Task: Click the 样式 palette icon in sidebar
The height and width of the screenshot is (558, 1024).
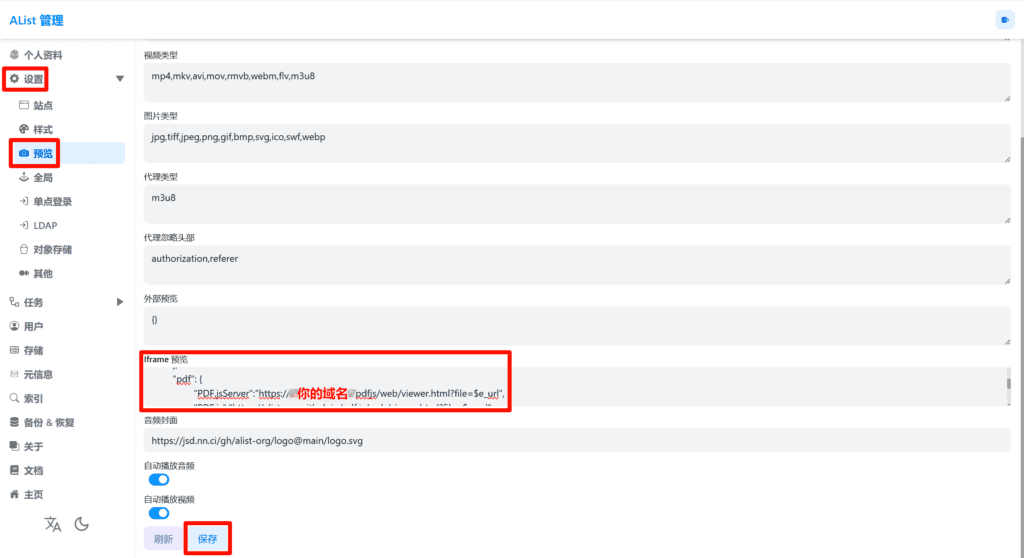Action: [x=24, y=129]
